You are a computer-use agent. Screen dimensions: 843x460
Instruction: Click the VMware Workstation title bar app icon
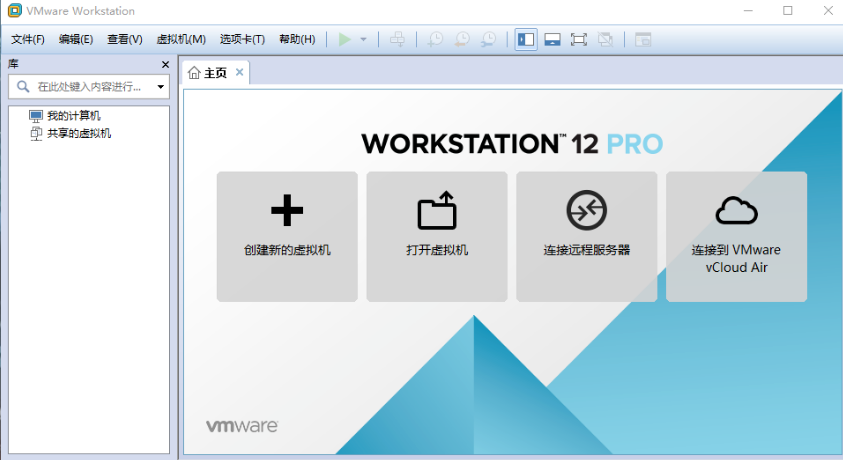pos(15,10)
